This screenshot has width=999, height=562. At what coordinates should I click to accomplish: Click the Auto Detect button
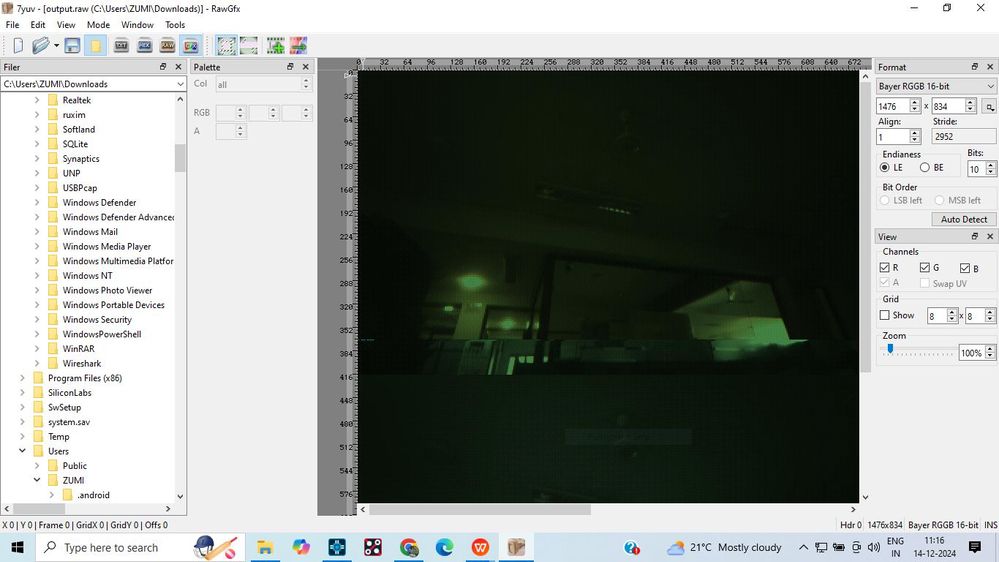[964, 219]
